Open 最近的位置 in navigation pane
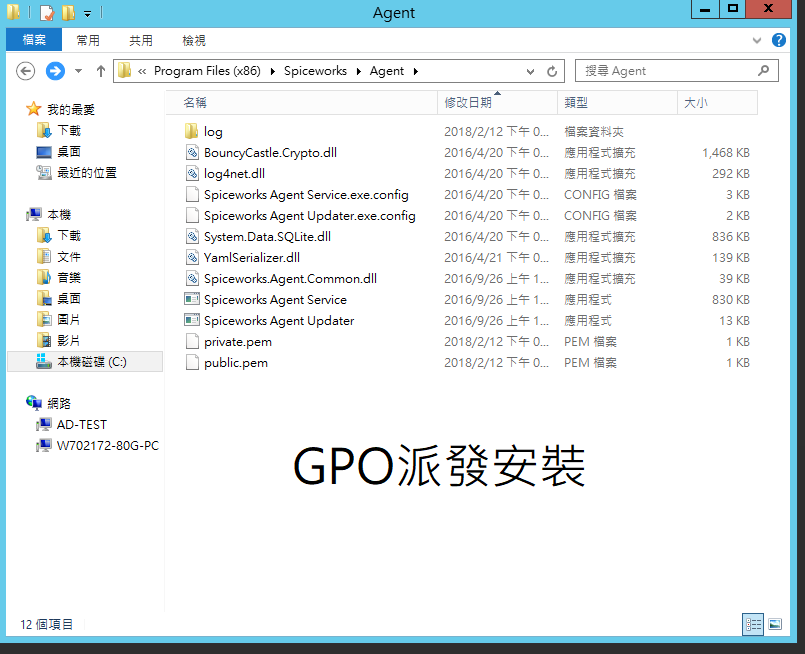 [87, 172]
